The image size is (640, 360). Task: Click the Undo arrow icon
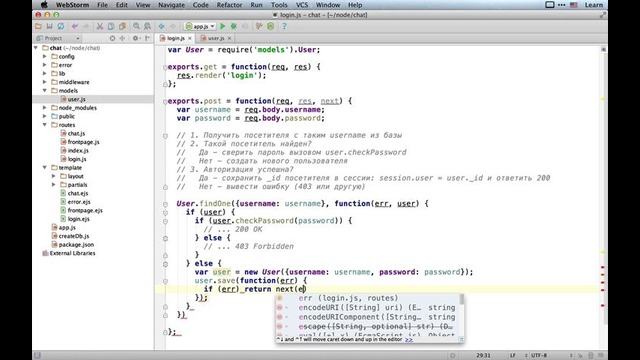(75, 27)
